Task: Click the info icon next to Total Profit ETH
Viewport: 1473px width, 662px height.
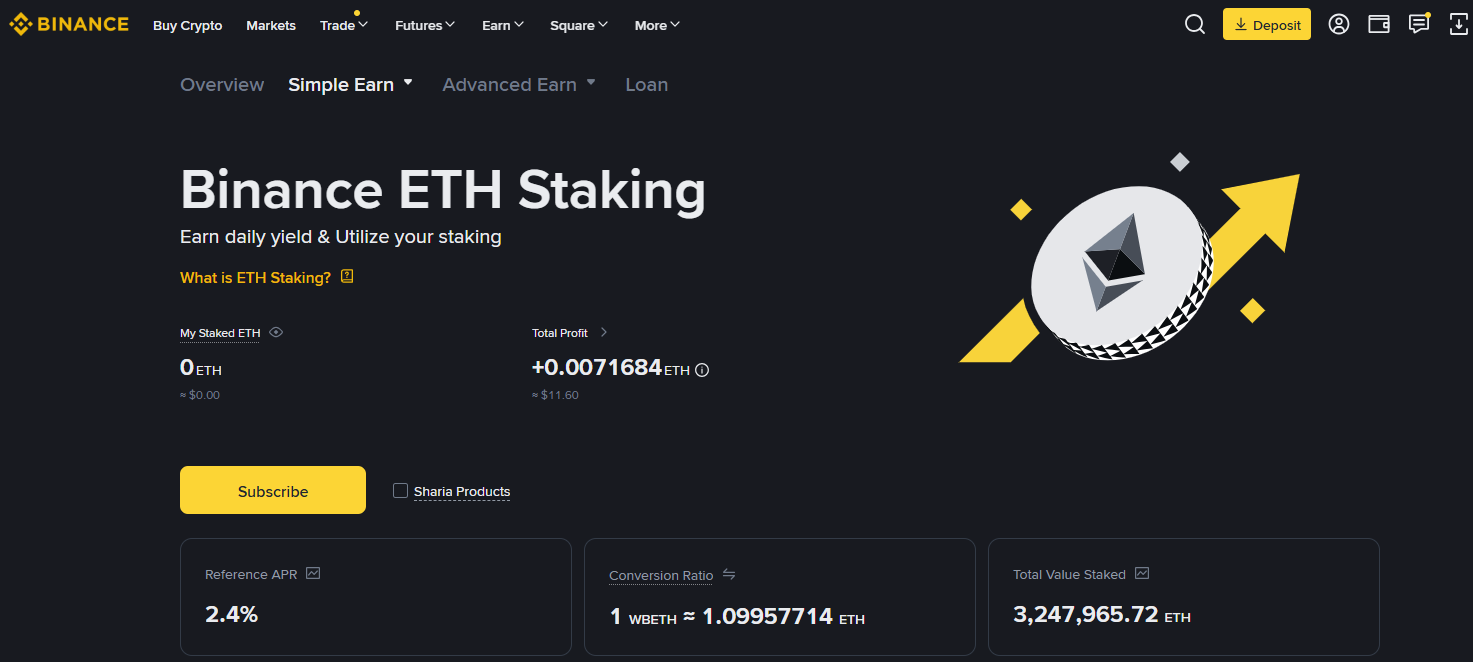Action: pos(702,370)
